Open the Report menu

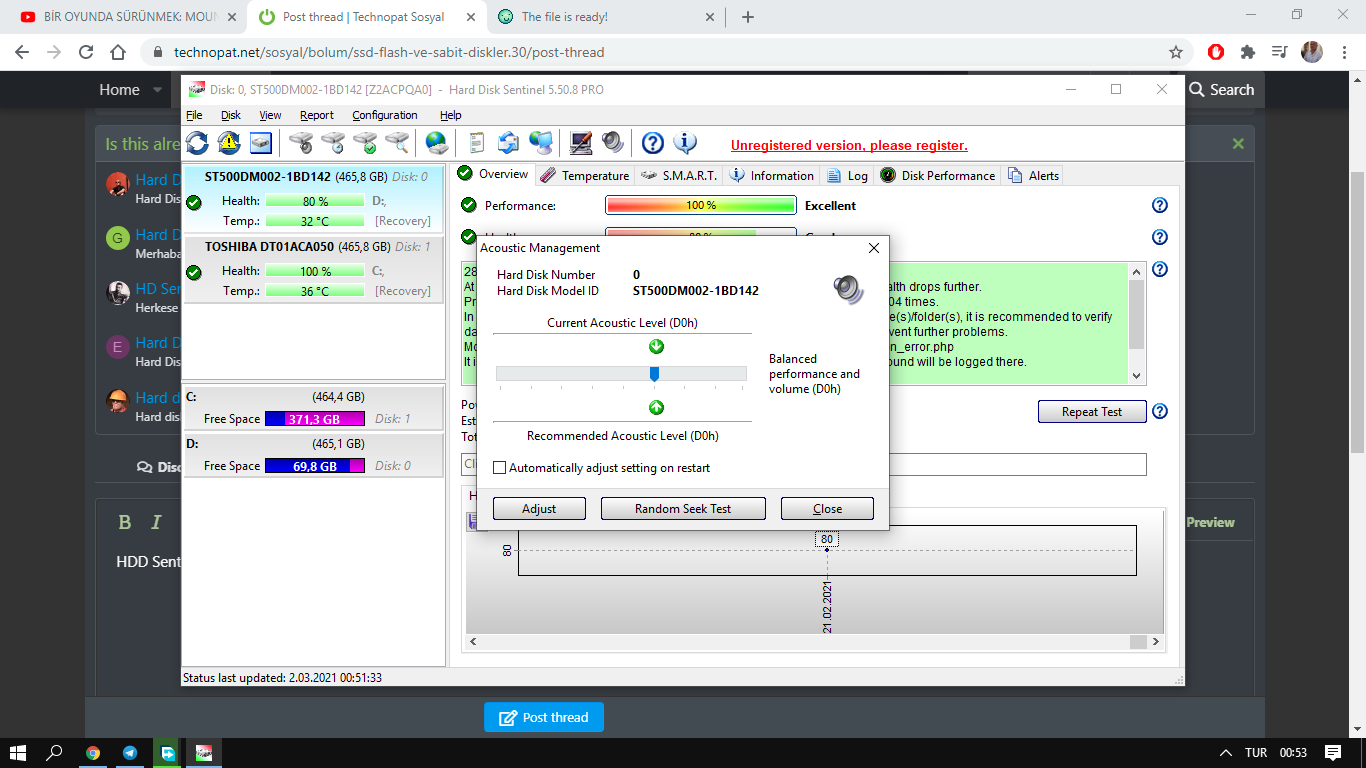[x=317, y=115]
